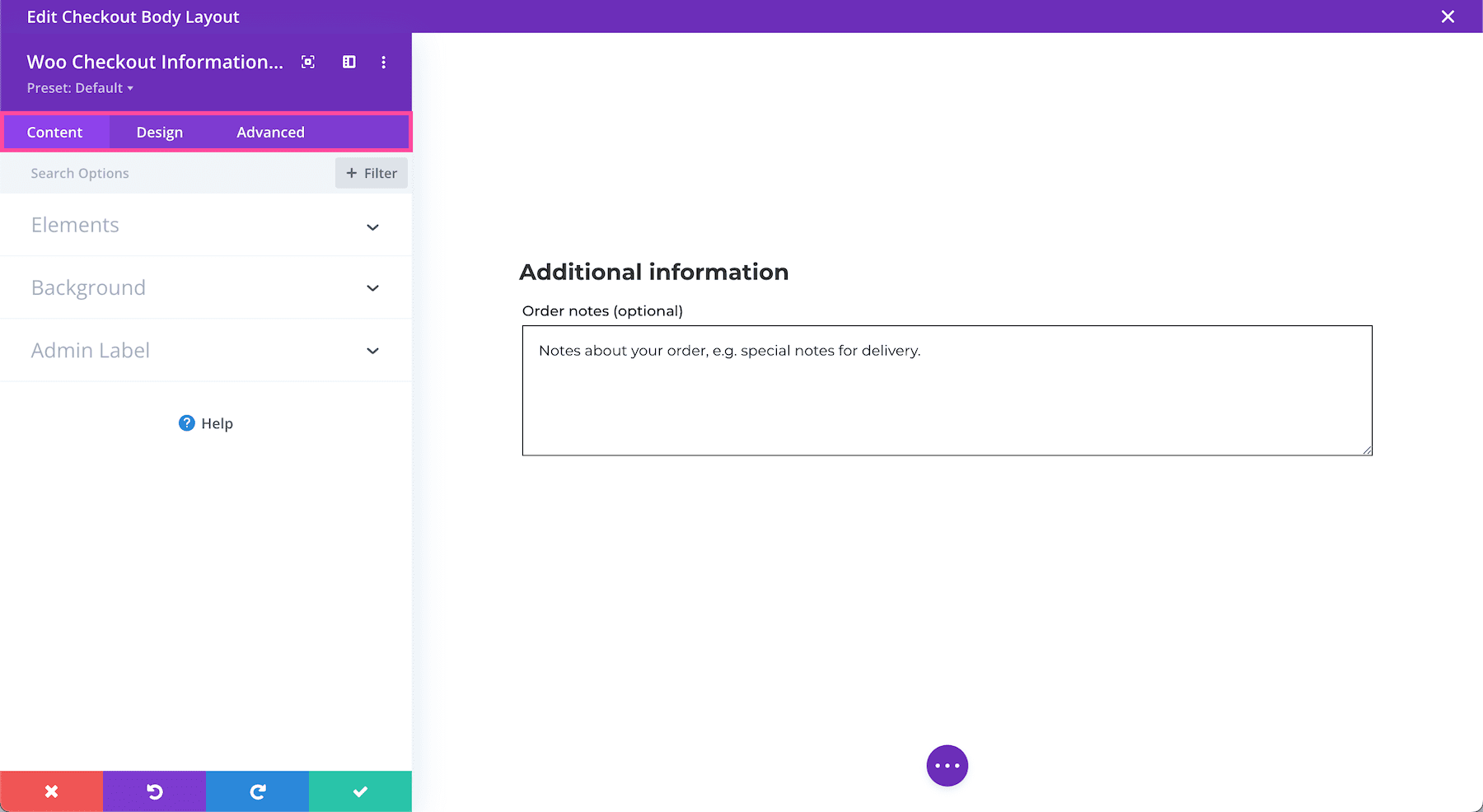The height and width of the screenshot is (812, 1483).
Task: Save changes with the green checkmark
Action: (360, 791)
